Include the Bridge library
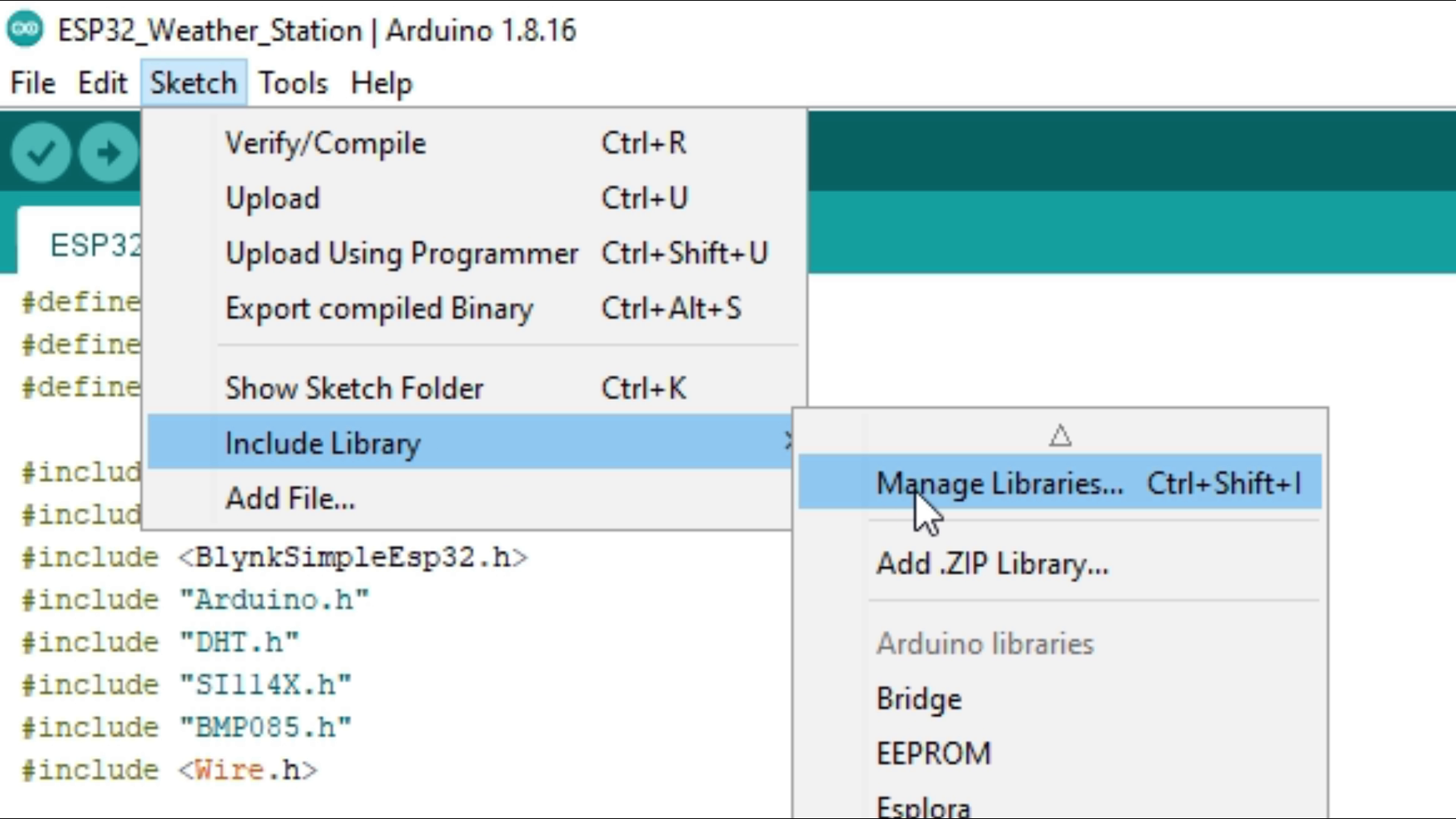Screen dimensions: 1456x819 pos(919,699)
